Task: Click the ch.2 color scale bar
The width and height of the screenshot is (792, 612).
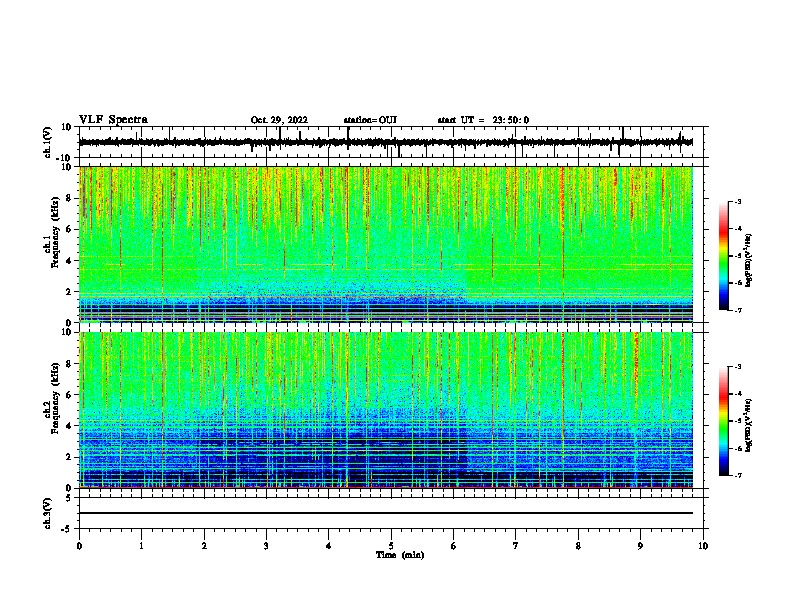Action: pyautogui.click(x=724, y=421)
